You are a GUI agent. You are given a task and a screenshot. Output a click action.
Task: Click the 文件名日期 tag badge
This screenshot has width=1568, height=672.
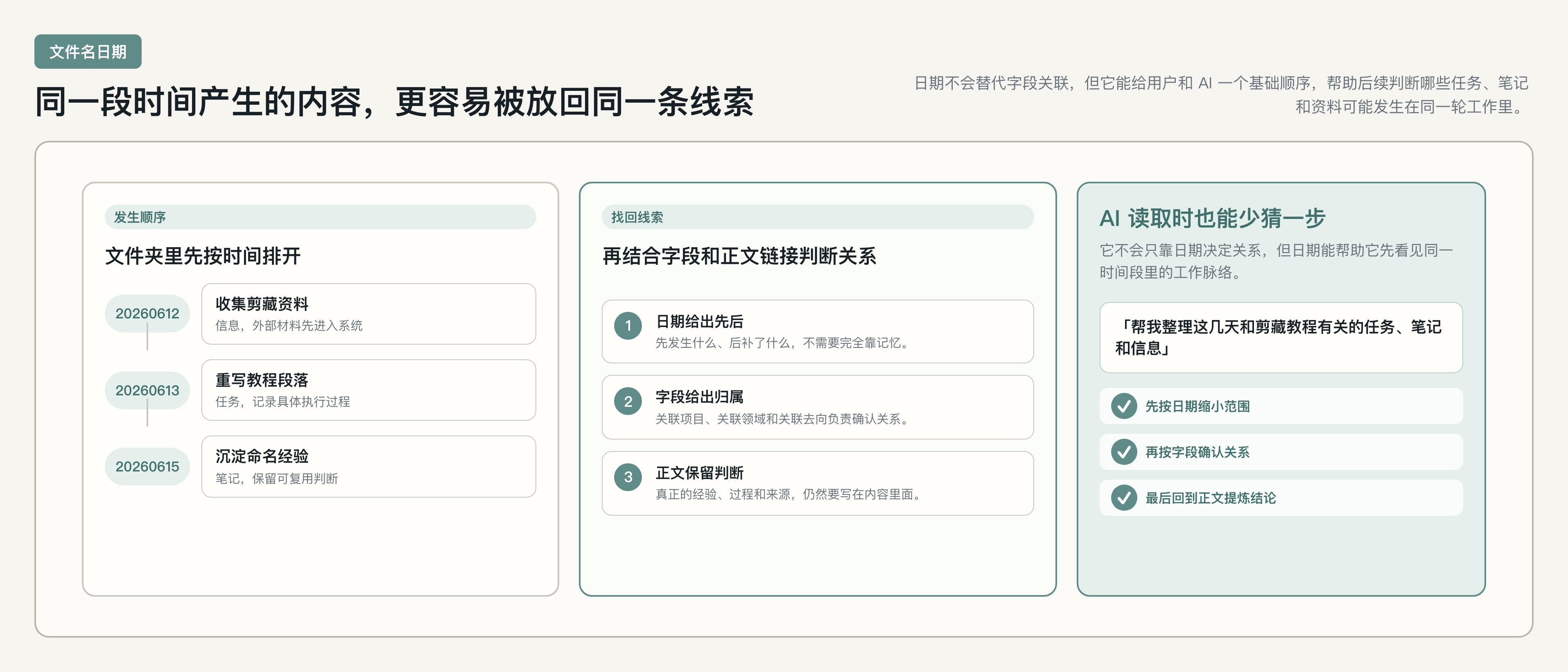pos(88,52)
